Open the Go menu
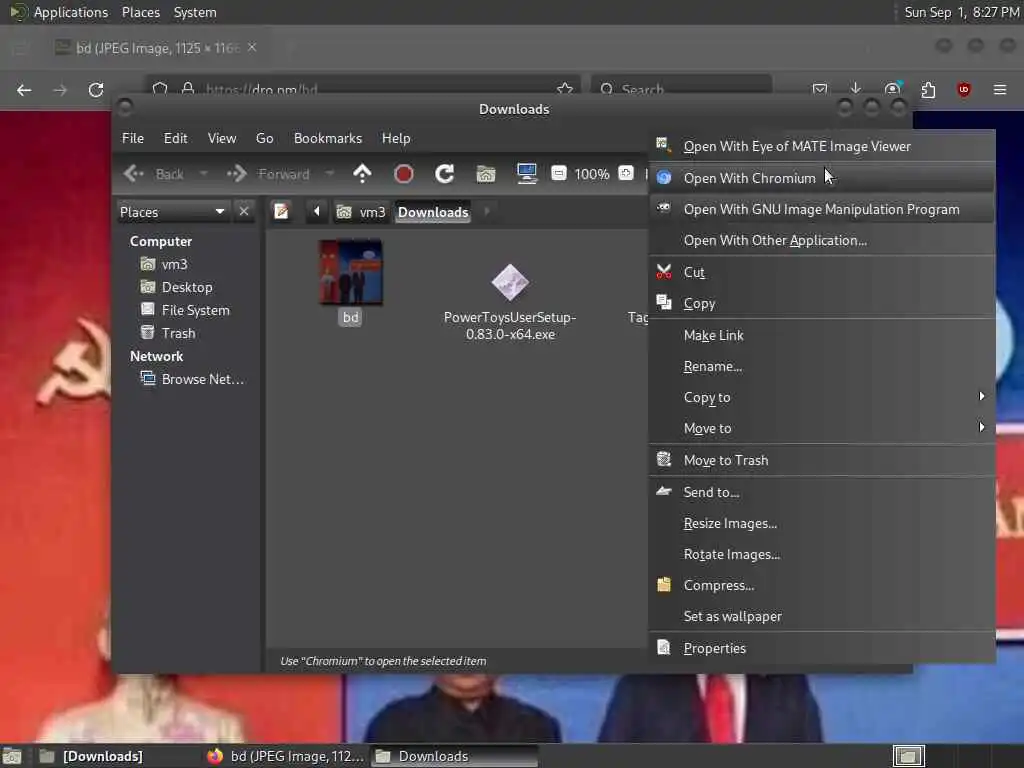The width and height of the screenshot is (1024, 768). [x=264, y=138]
